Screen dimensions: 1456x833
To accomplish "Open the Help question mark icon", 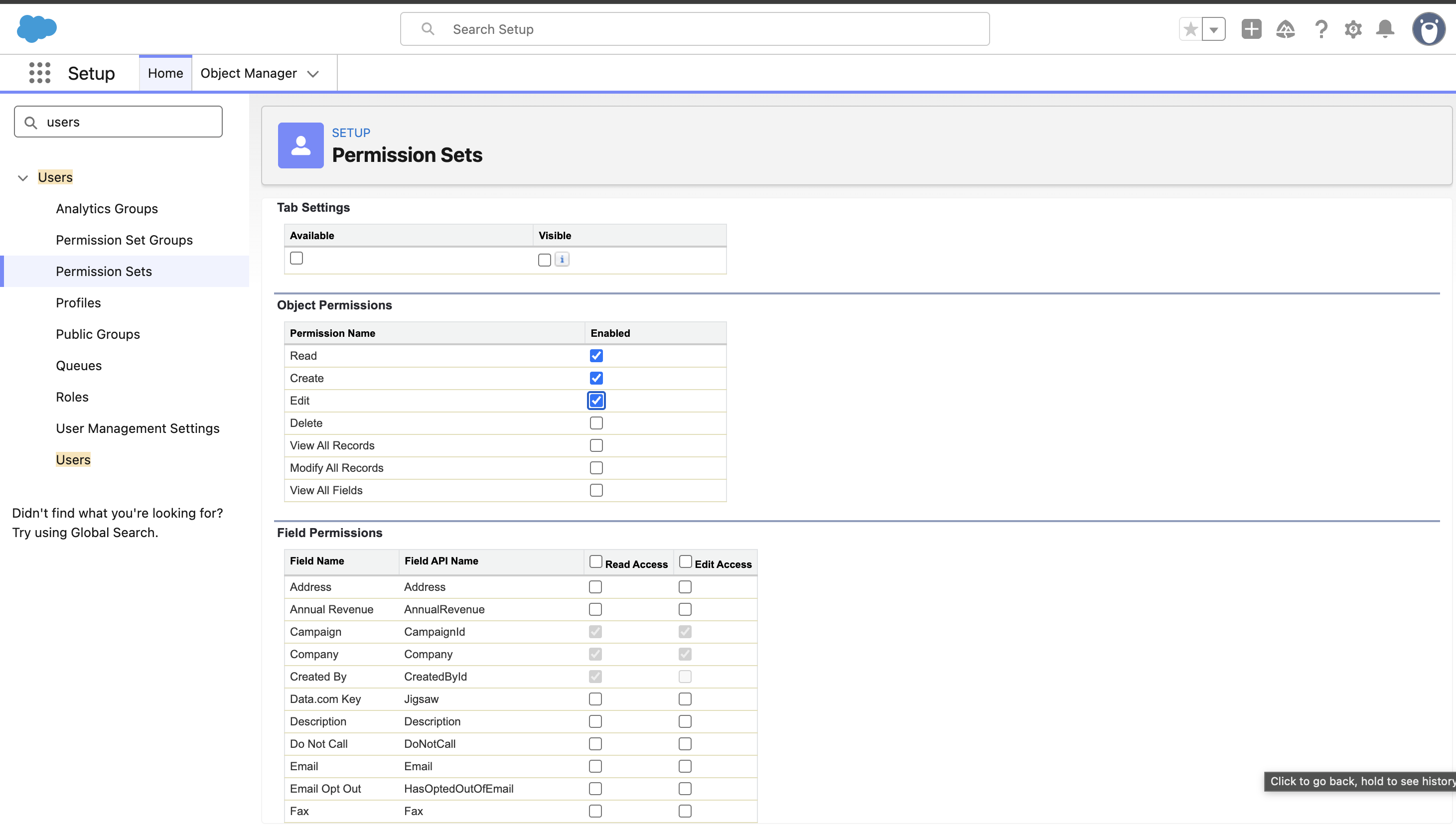I will coord(1321,29).
